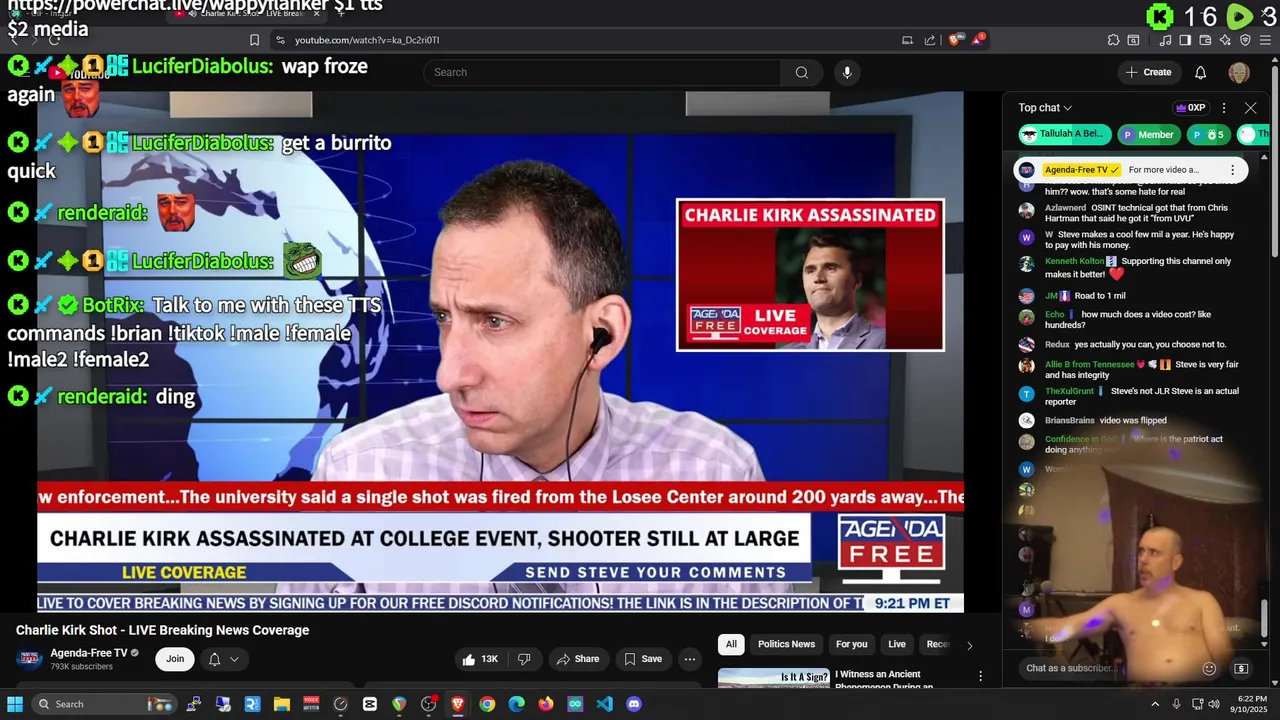Image resolution: width=1280 pixels, height=720 pixels.
Task: Open more actions ellipsis under video
Action: [x=689, y=659]
